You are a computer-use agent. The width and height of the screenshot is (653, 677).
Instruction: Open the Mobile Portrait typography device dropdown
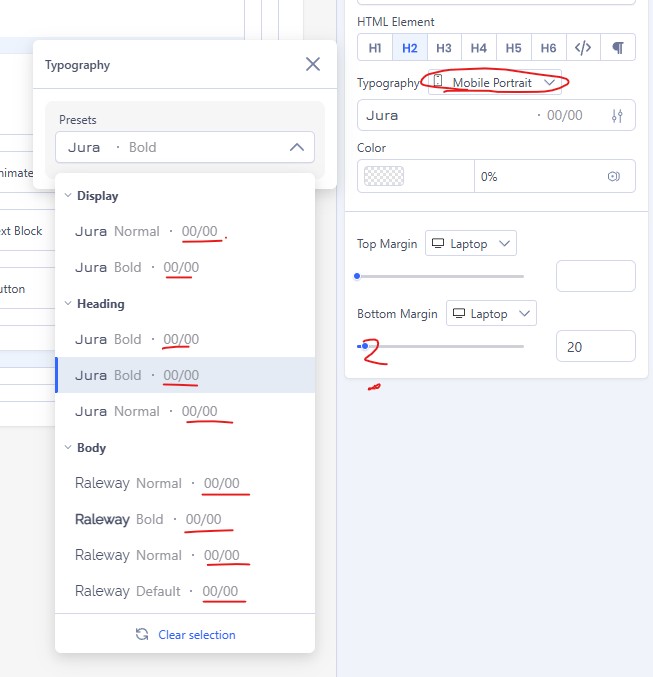tap(494, 82)
